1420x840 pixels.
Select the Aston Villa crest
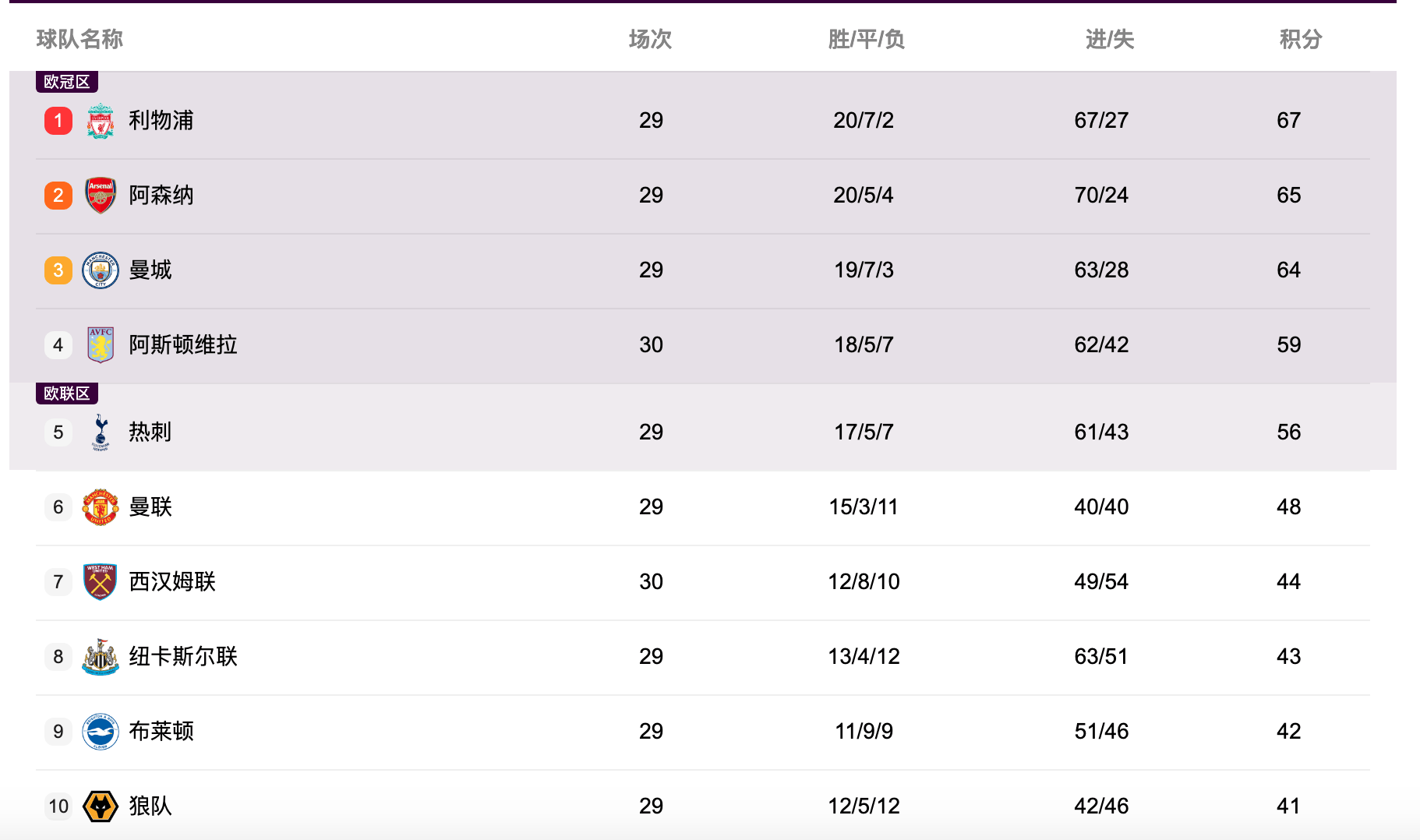click(101, 345)
